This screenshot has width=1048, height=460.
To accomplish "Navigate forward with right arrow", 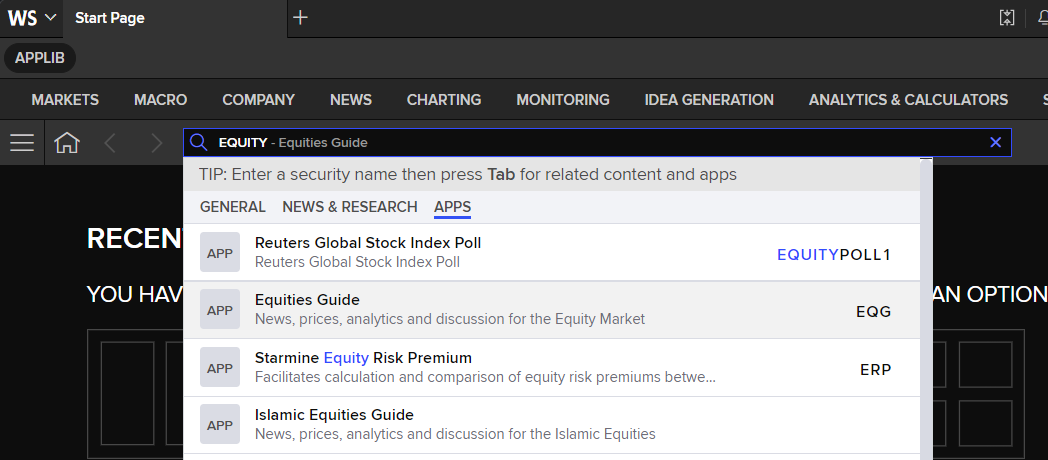I will tap(157, 142).
